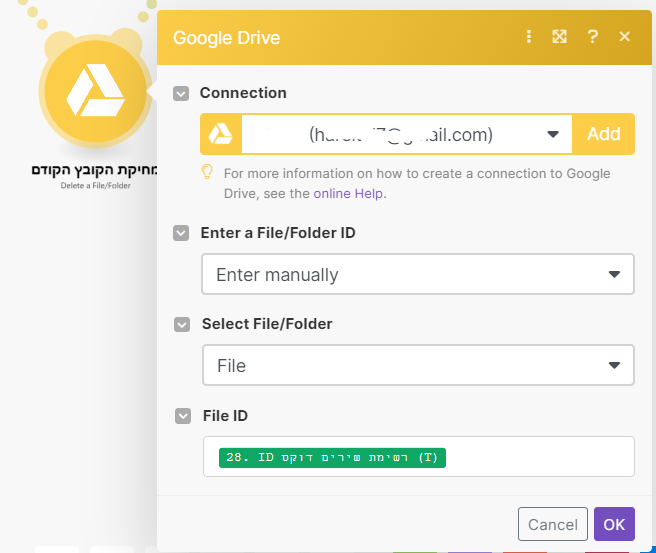Click the 'Delete a File/Folder' module label

(x=95, y=185)
